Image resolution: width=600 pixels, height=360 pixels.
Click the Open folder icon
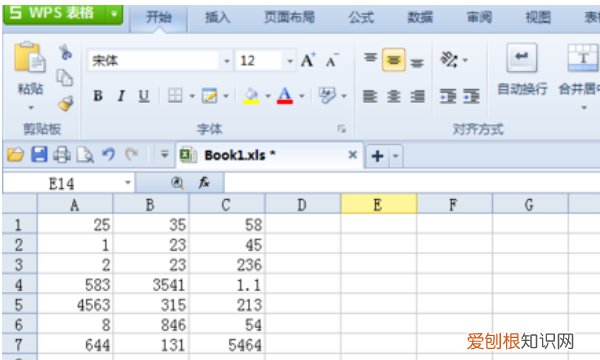tap(16, 155)
